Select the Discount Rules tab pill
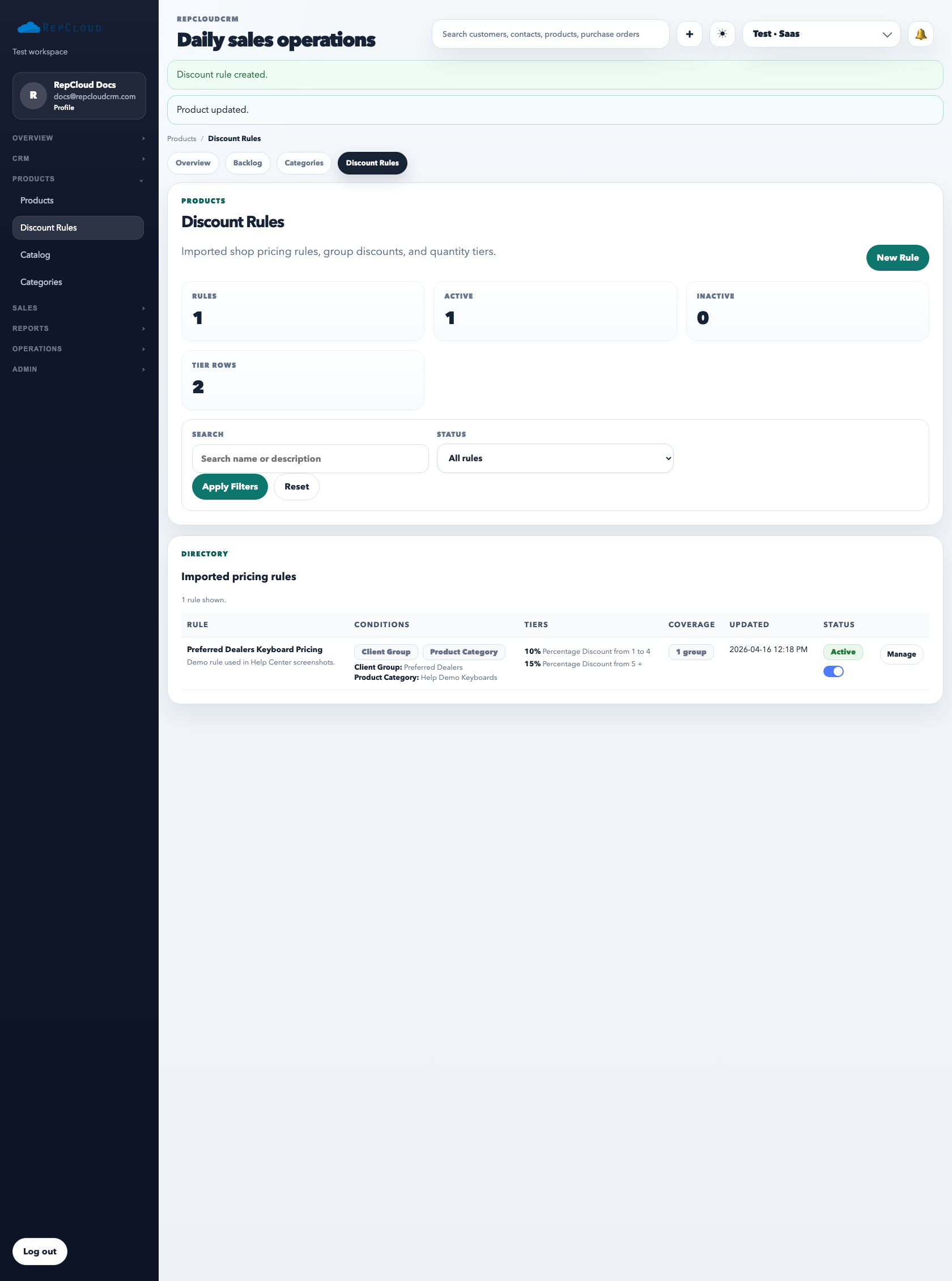This screenshot has width=952, height=1281. pyautogui.click(x=372, y=163)
